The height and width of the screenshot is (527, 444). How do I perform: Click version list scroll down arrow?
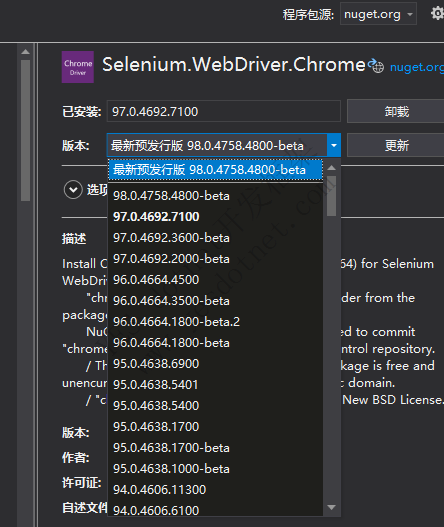(x=331, y=508)
